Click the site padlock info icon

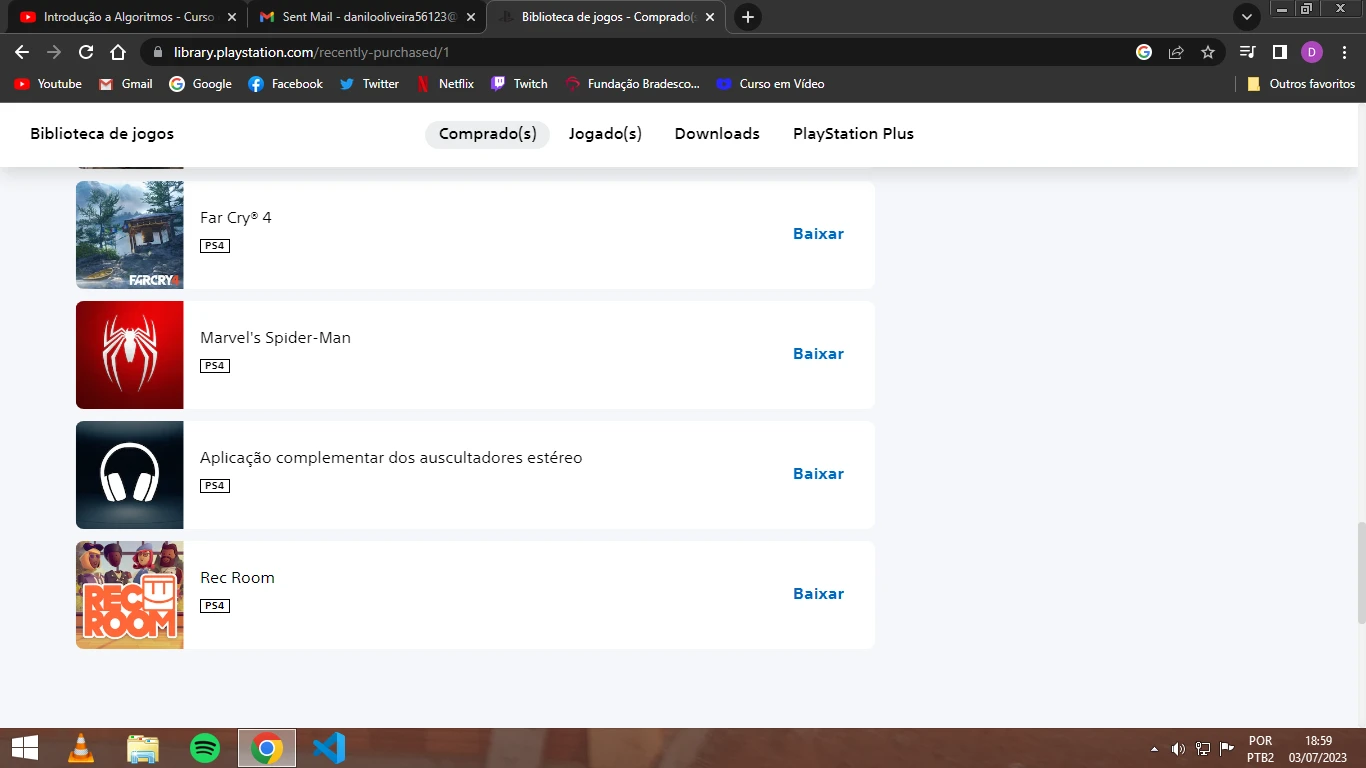[158, 52]
